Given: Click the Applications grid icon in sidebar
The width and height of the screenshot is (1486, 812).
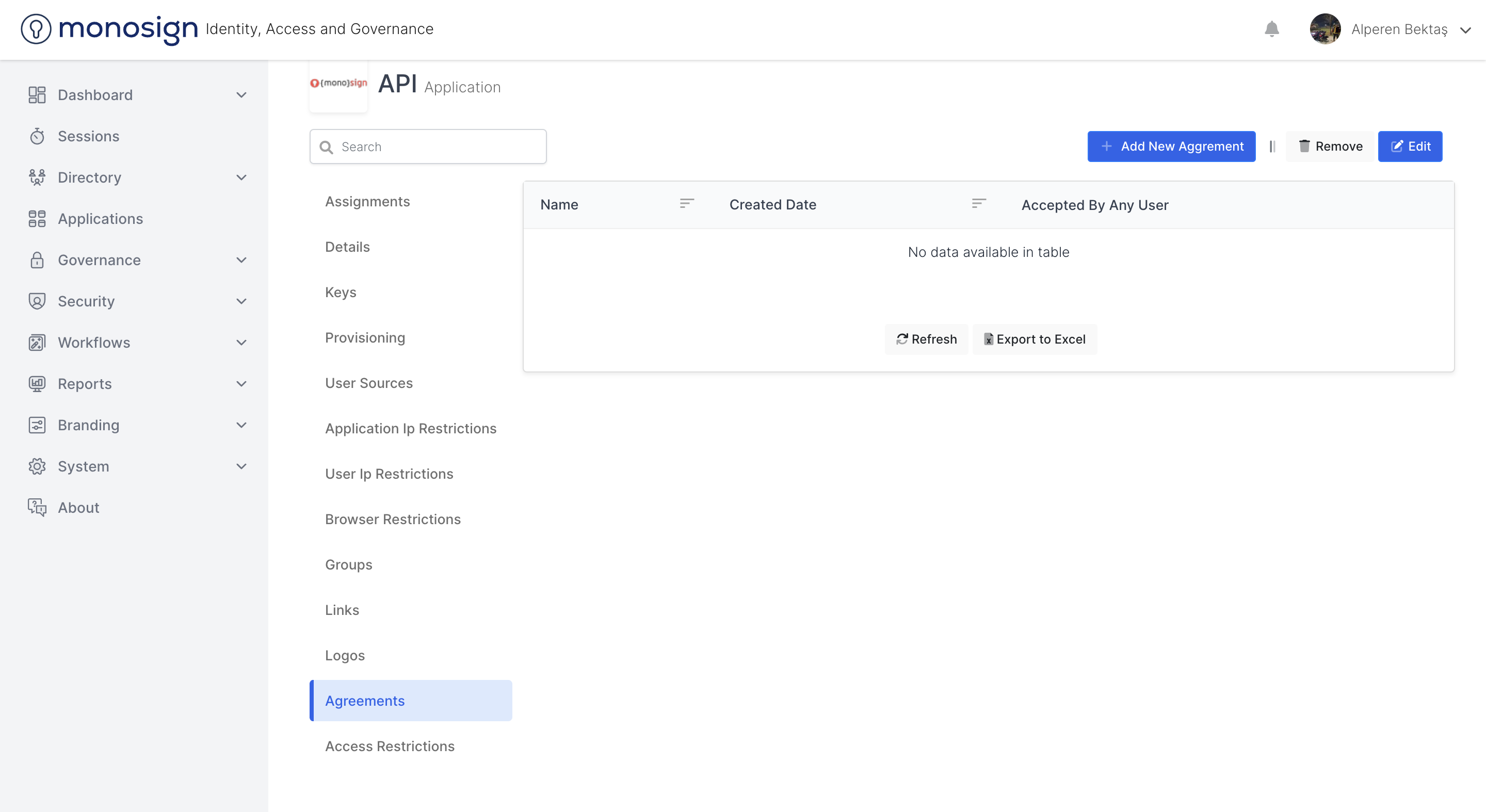Looking at the screenshot, I should 37,219.
